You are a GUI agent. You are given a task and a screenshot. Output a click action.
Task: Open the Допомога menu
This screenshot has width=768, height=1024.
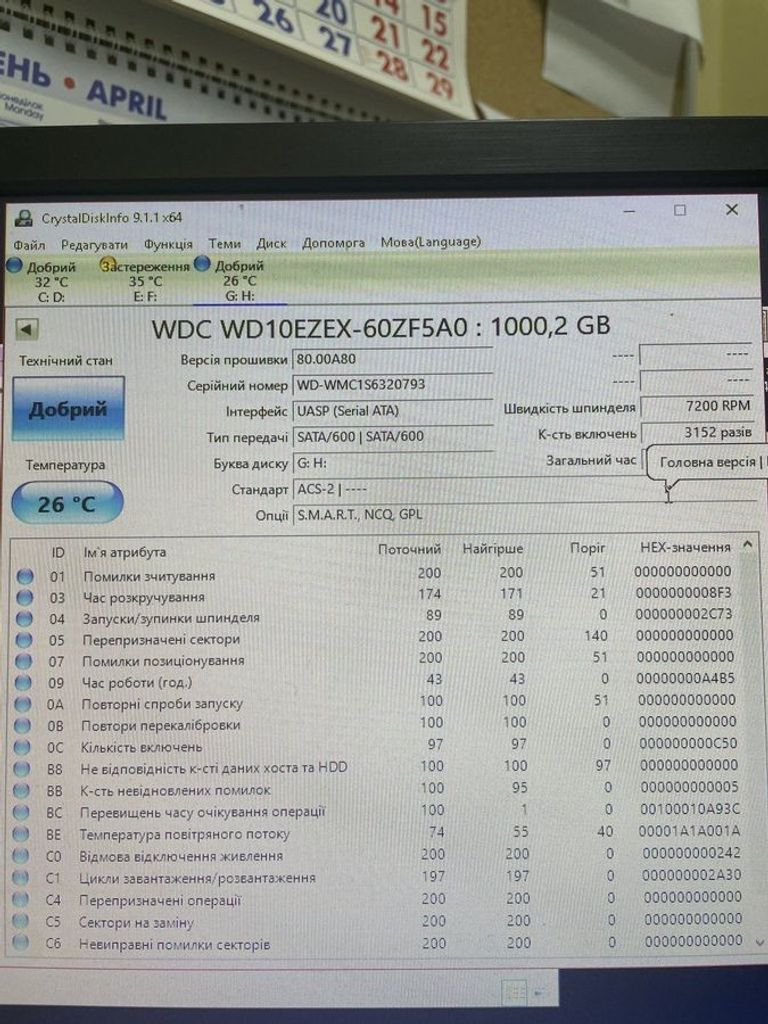333,243
